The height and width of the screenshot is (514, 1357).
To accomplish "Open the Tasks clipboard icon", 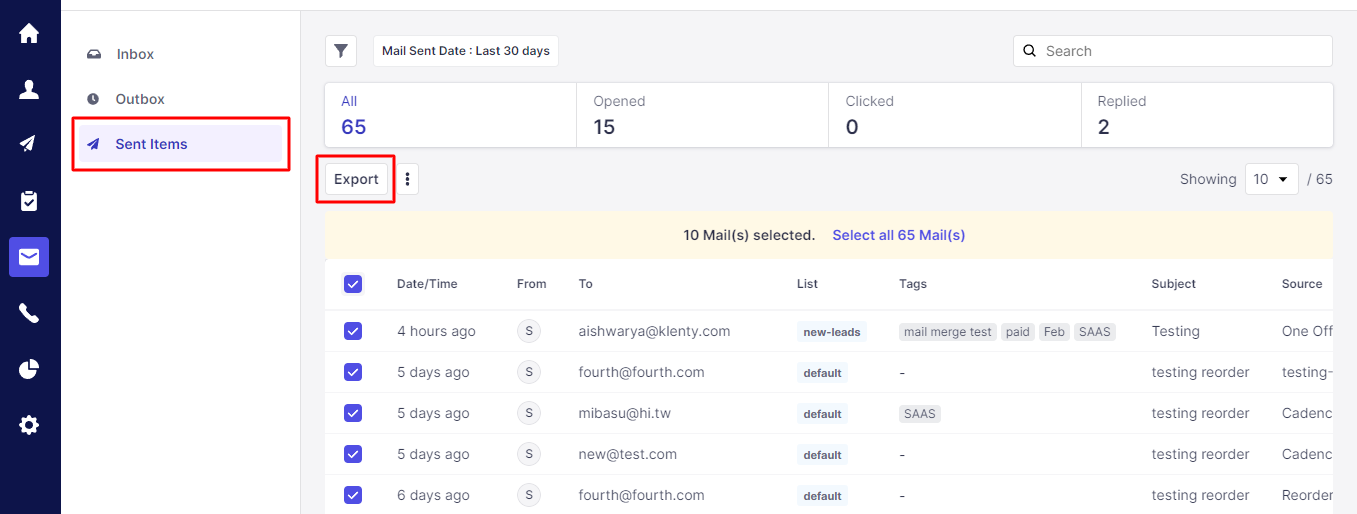I will 29,201.
